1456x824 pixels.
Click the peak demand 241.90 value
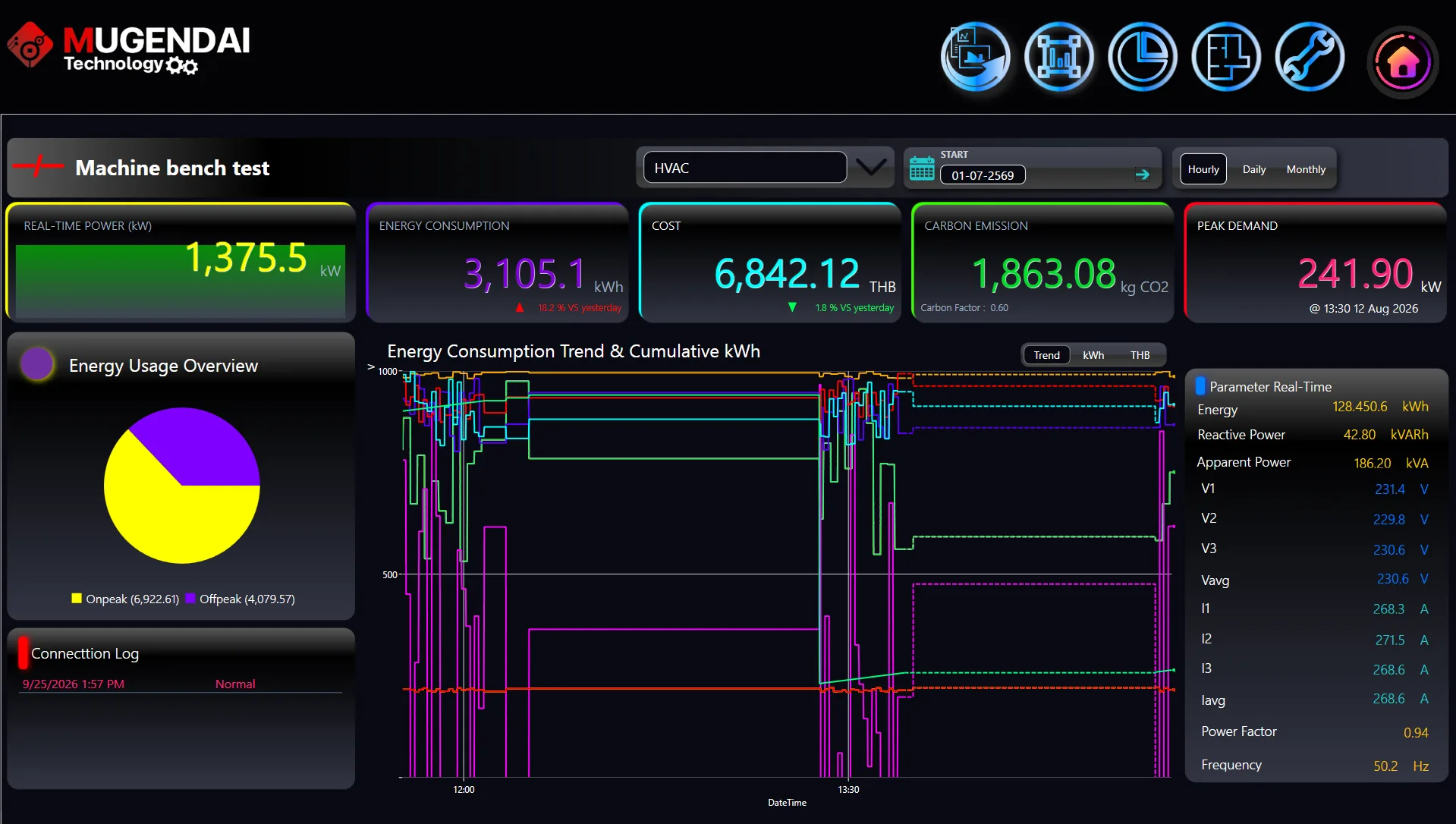pyautogui.click(x=1356, y=274)
